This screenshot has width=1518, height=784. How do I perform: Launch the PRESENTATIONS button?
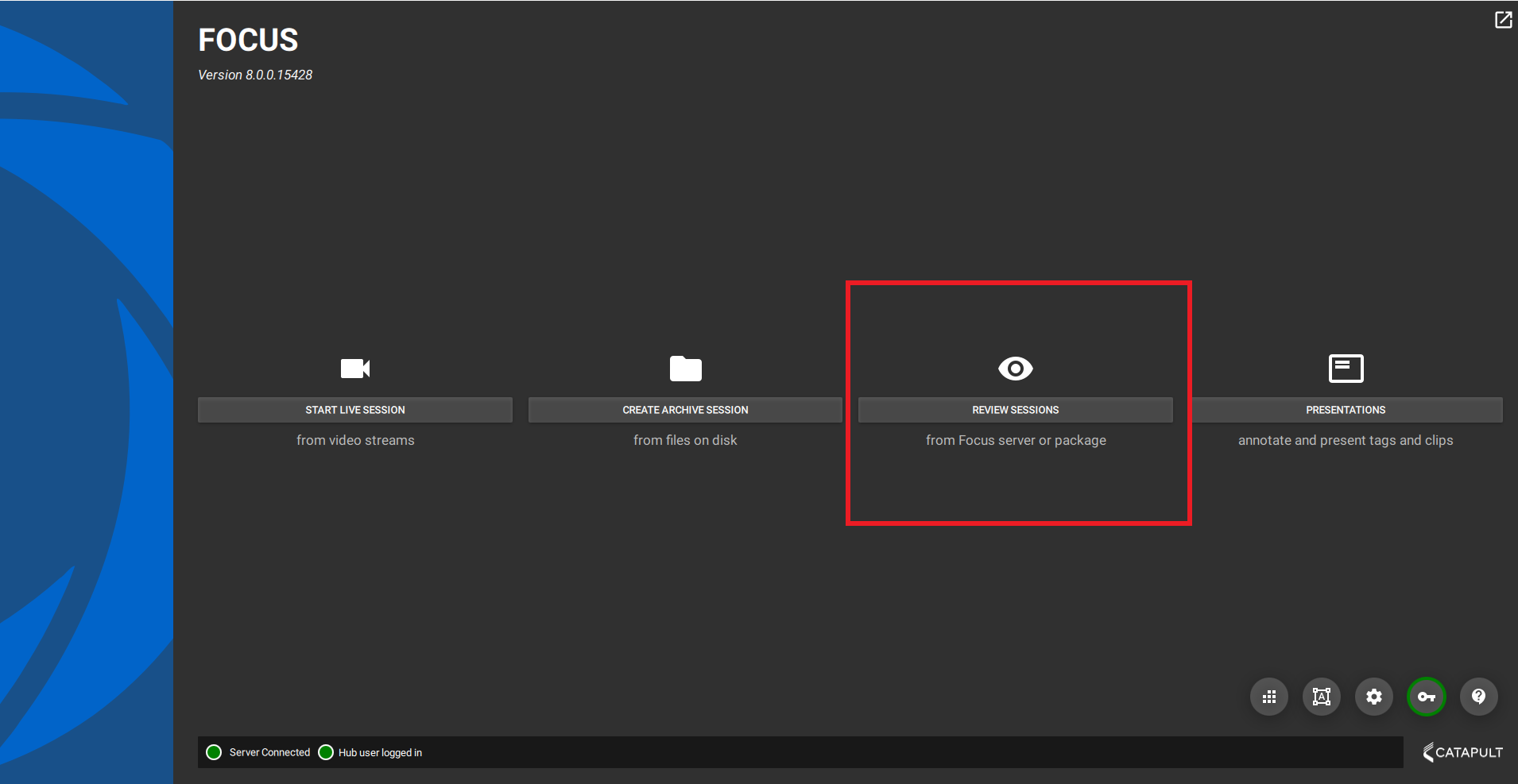(1347, 410)
